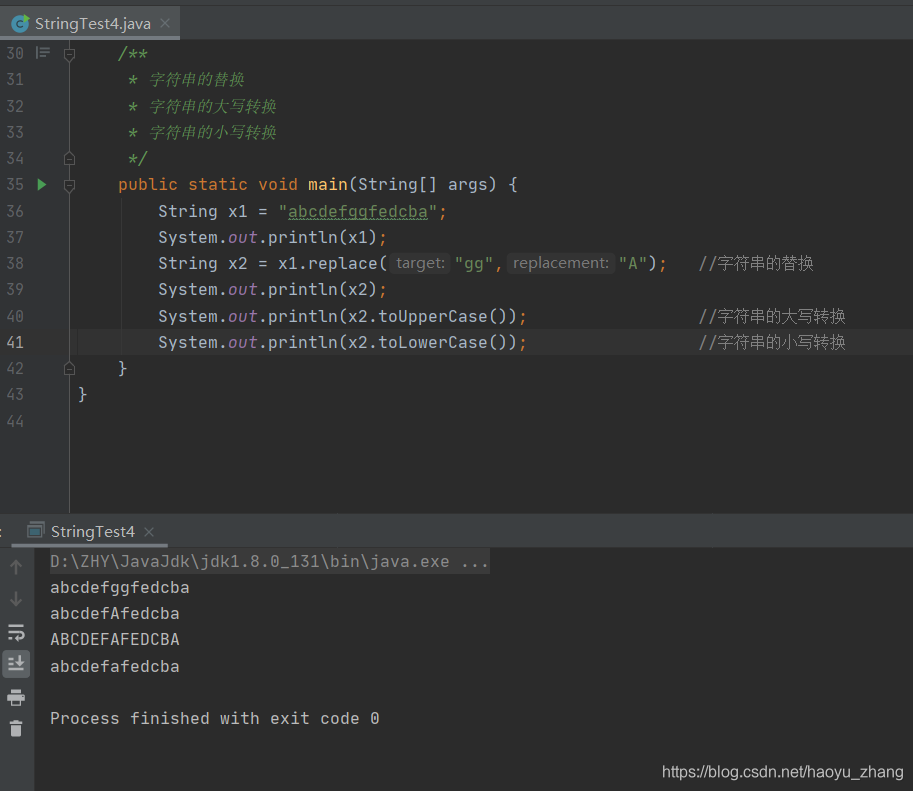Click println(x2) statement on line 39
The width and height of the screenshot is (913, 791).
tap(273, 289)
